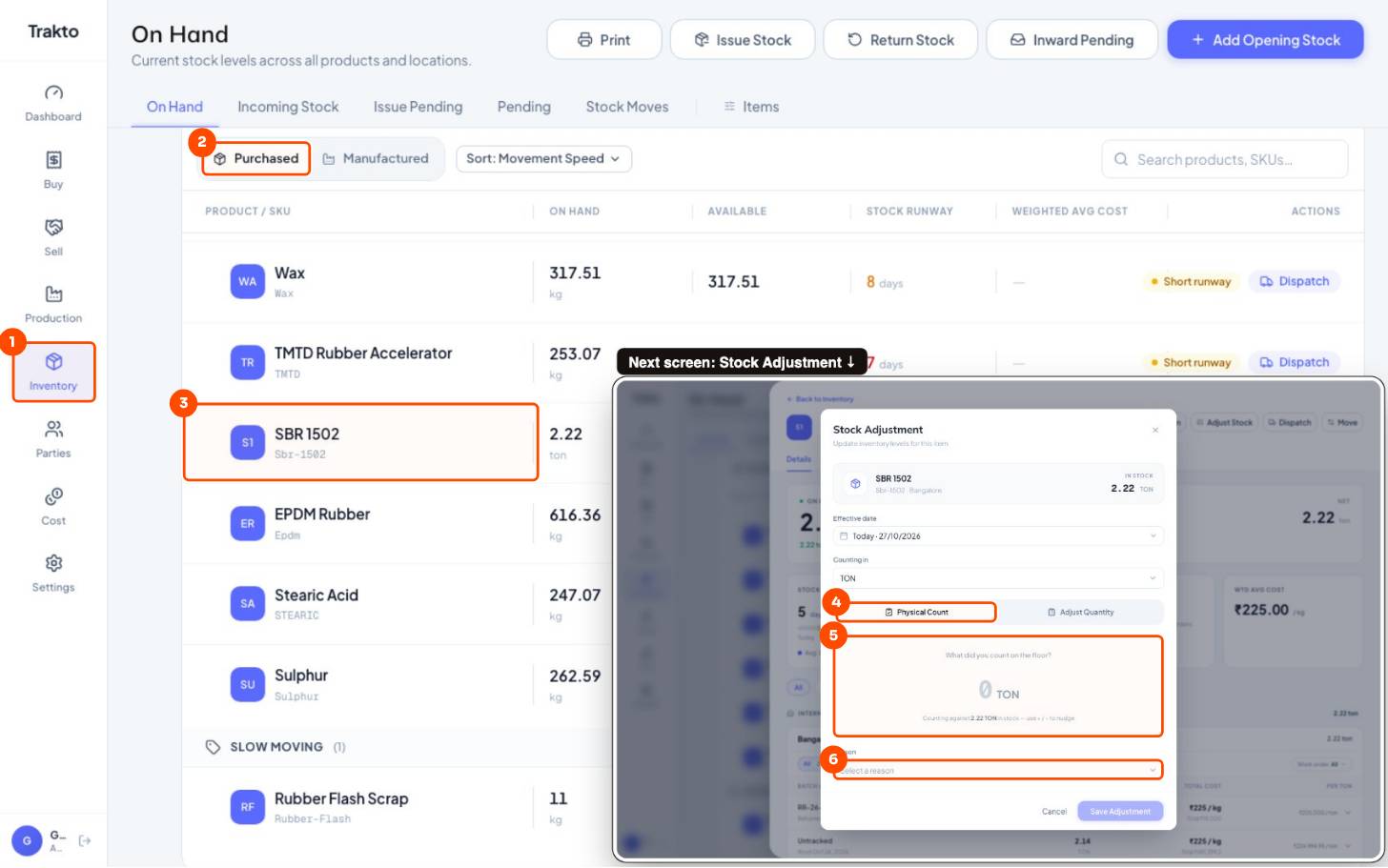Select Physical Count mode in Stock Adjustment
1388x868 pixels.
click(x=916, y=612)
